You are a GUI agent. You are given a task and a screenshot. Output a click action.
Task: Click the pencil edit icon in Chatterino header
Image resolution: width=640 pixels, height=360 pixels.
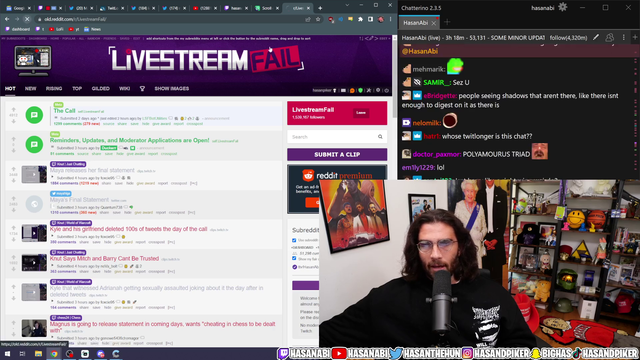click(596, 38)
